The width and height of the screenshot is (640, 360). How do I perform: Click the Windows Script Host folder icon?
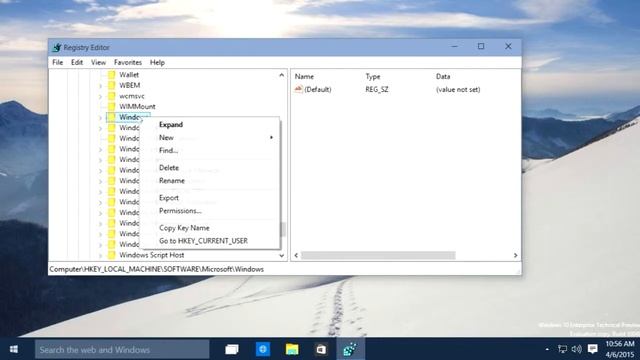(x=111, y=255)
